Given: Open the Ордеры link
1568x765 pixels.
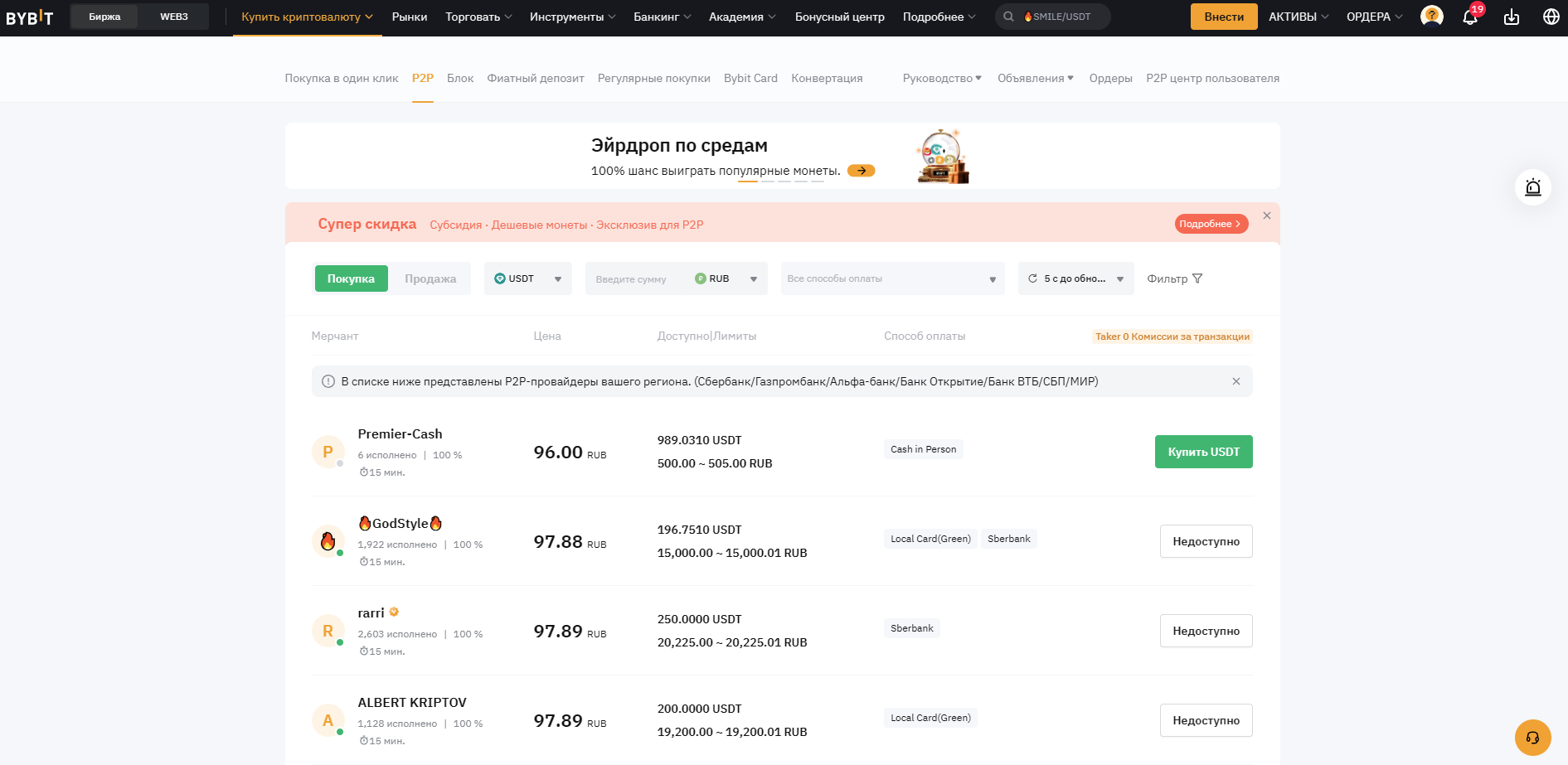Looking at the screenshot, I should coord(1111,78).
